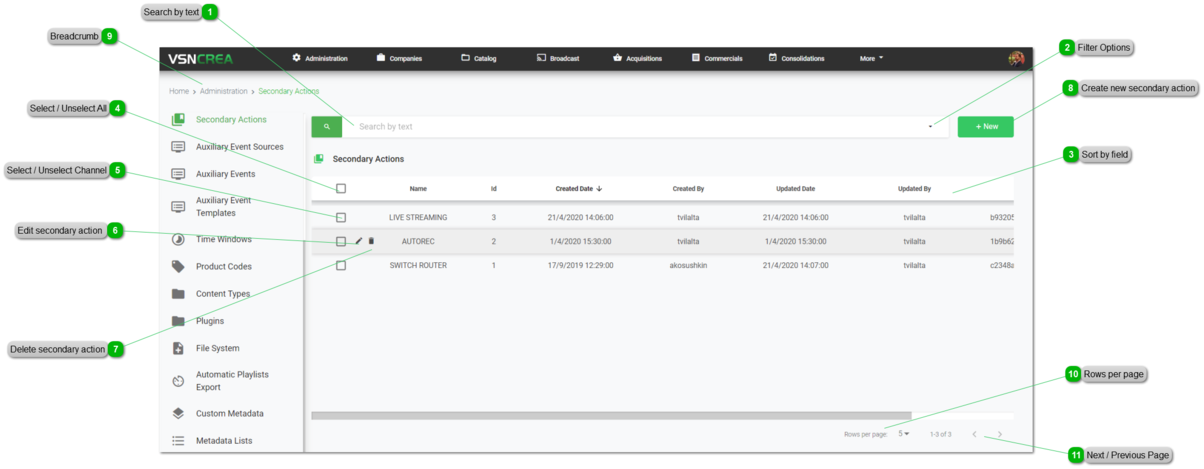Image resolution: width=1204 pixels, height=469 pixels.
Task: Click the trash delete icon on AUTOREC row
Action: (371, 241)
